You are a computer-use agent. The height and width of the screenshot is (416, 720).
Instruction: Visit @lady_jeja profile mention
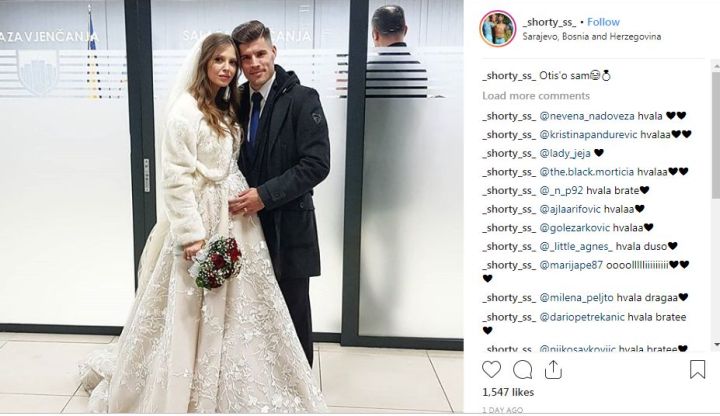click(565, 153)
